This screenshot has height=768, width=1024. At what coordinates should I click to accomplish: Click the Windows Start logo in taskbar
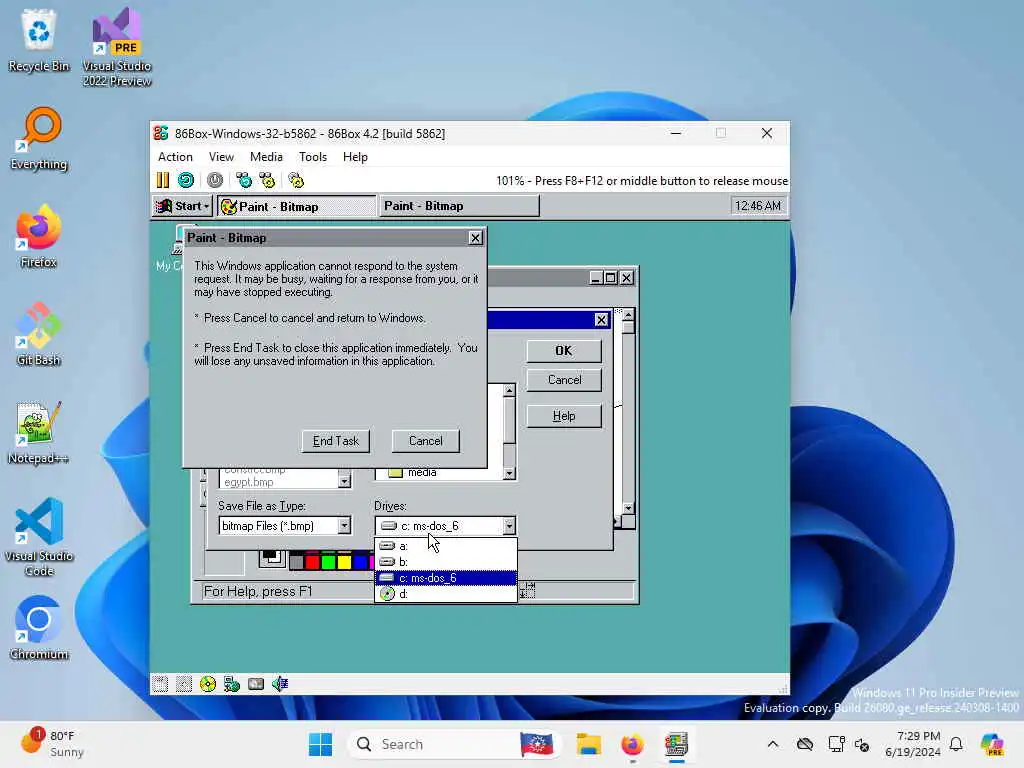(320, 744)
